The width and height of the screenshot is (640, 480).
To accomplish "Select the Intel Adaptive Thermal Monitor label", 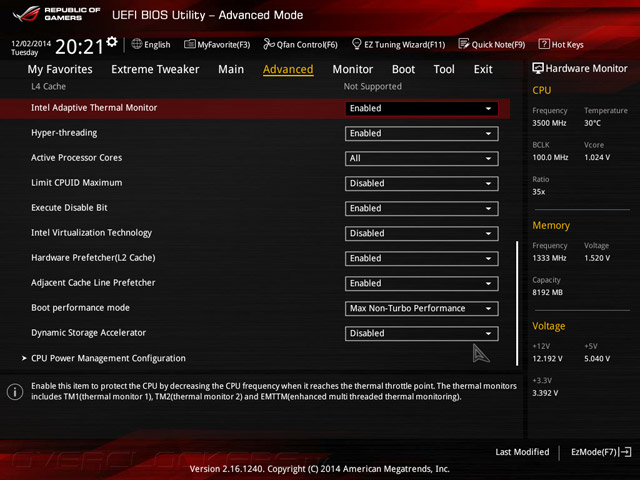I will click(x=94, y=108).
